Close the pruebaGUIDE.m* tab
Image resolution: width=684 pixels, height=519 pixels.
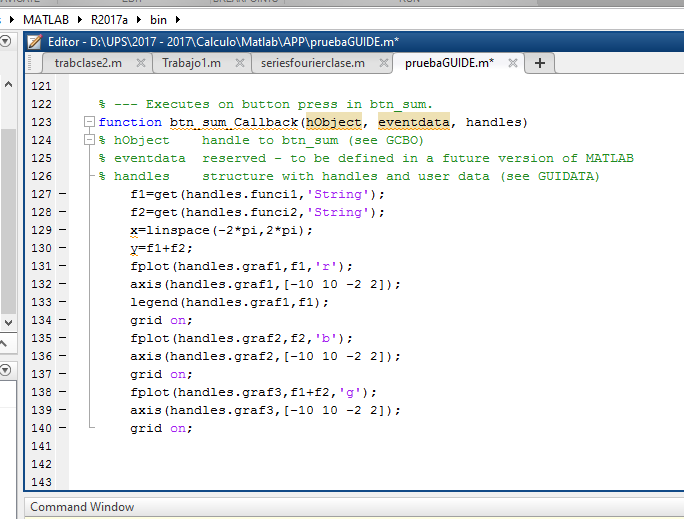coord(513,63)
